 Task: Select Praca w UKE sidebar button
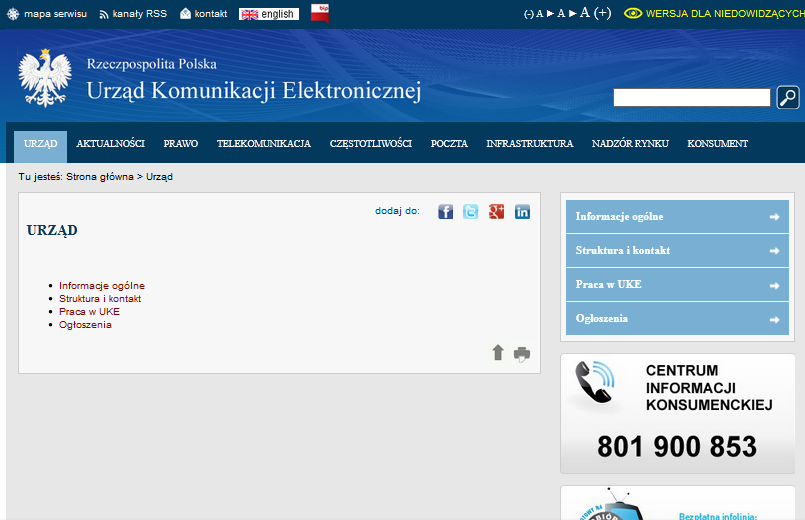[x=677, y=284]
